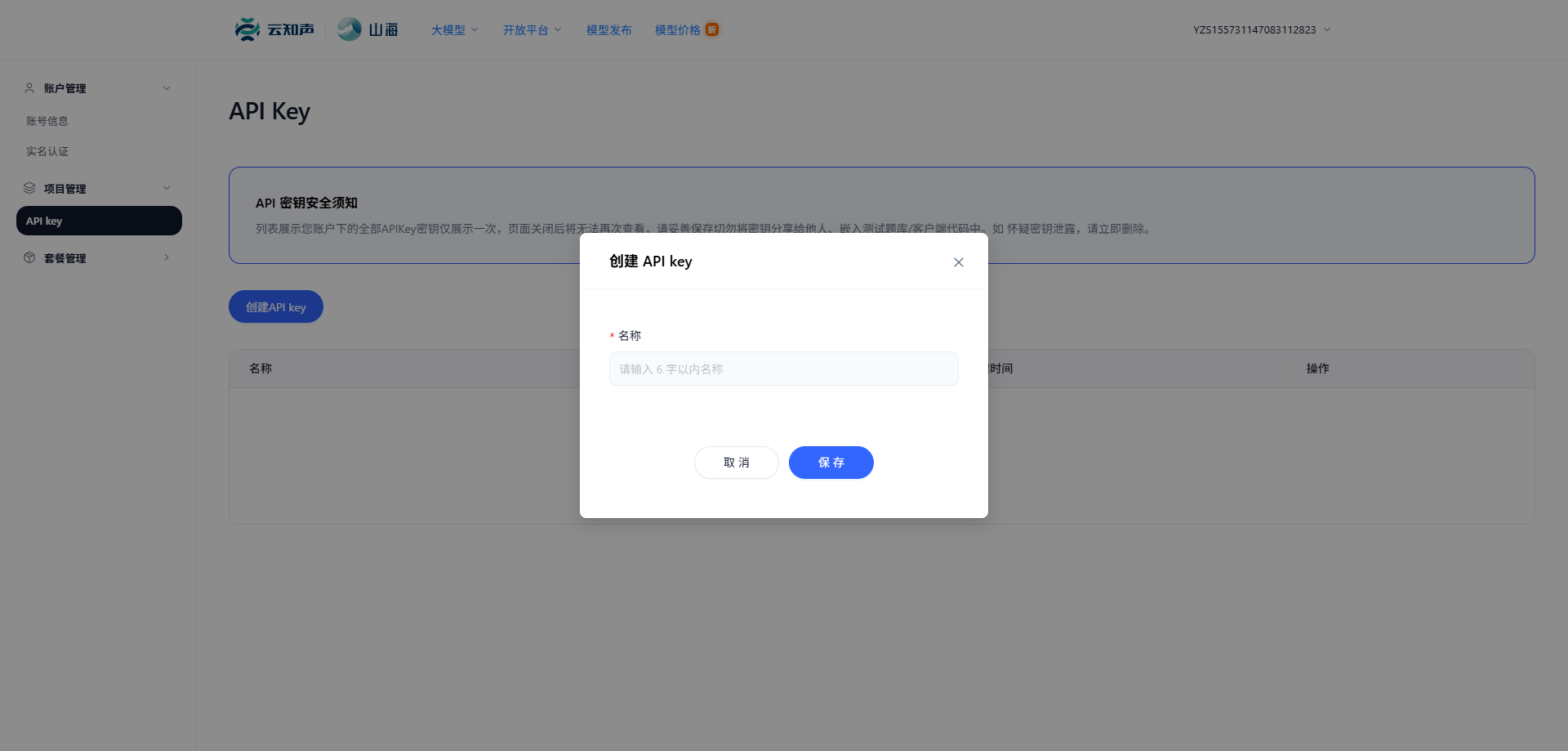
Task: Open the 大模型 dropdown
Action: click(x=453, y=29)
